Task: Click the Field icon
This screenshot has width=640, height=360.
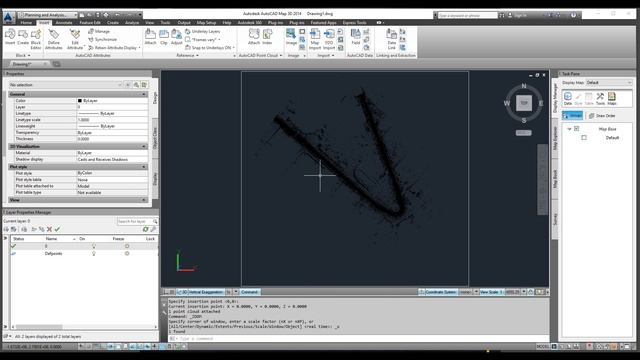Action: (356, 37)
